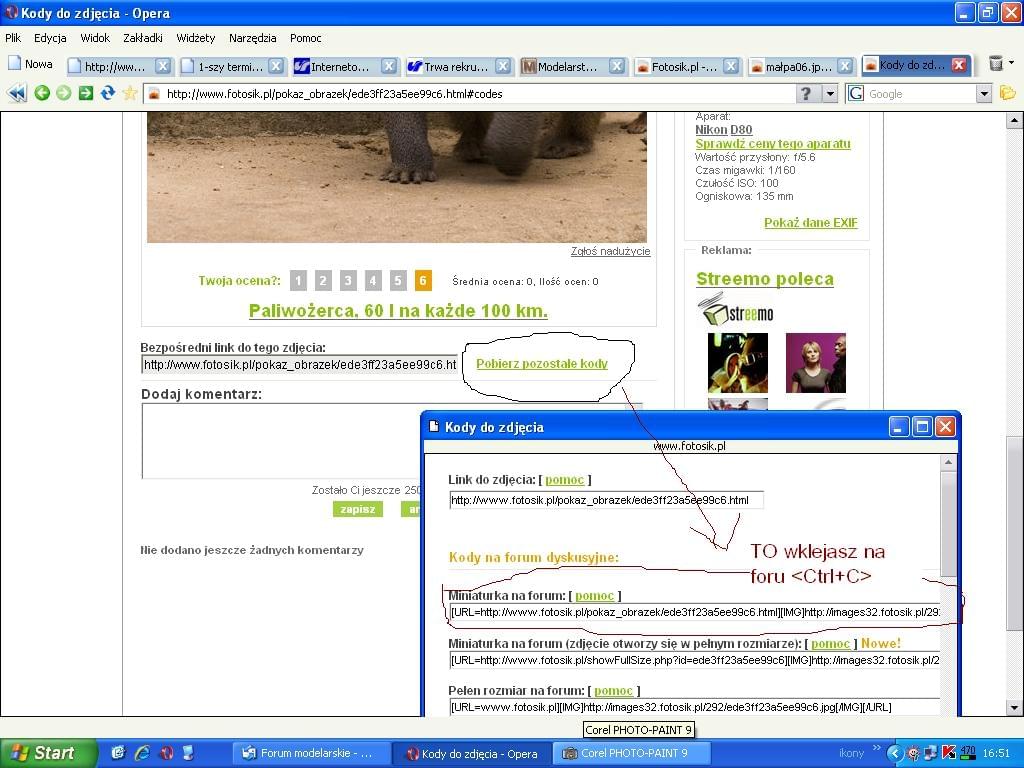Open the Pokaż dane EXIF link
The image size is (1024, 768).
(810, 222)
